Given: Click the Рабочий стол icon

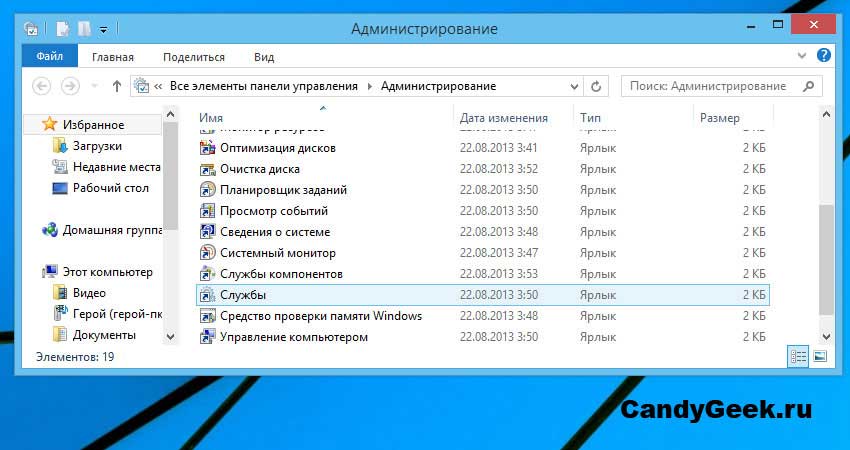Looking at the screenshot, I should 60,188.
